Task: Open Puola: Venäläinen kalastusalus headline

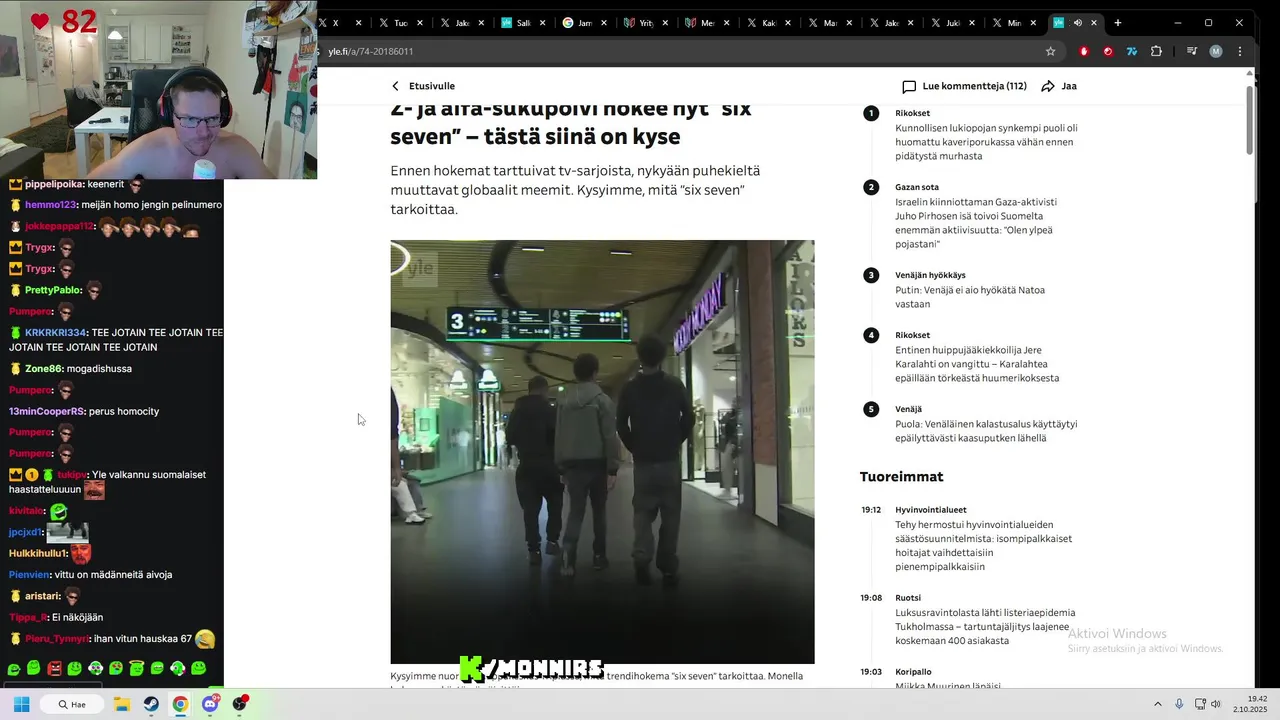Action: point(986,431)
